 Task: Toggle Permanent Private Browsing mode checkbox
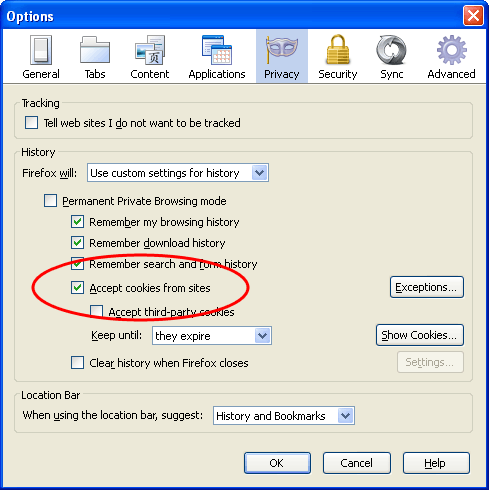[x=50, y=201]
